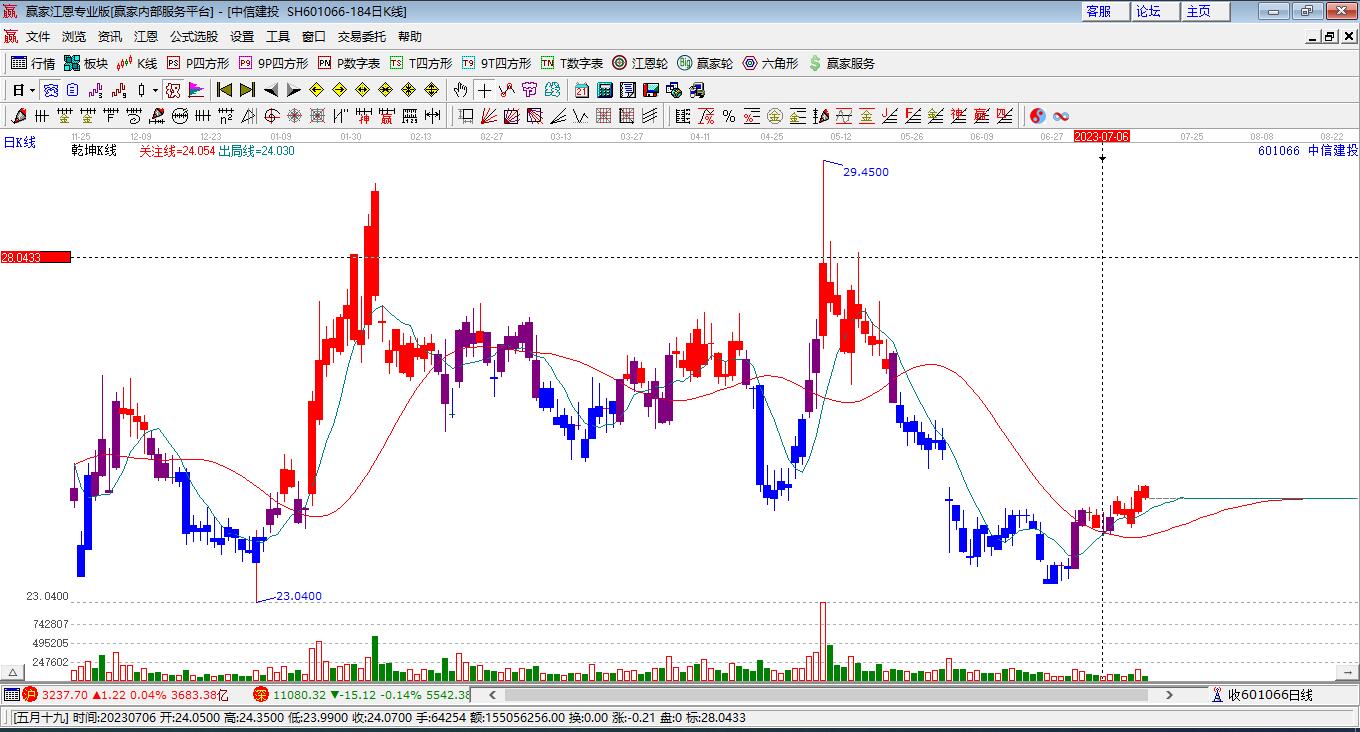Open the calendar date icon
Screen dimensions: 1360x732
click(x=581, y=90)
